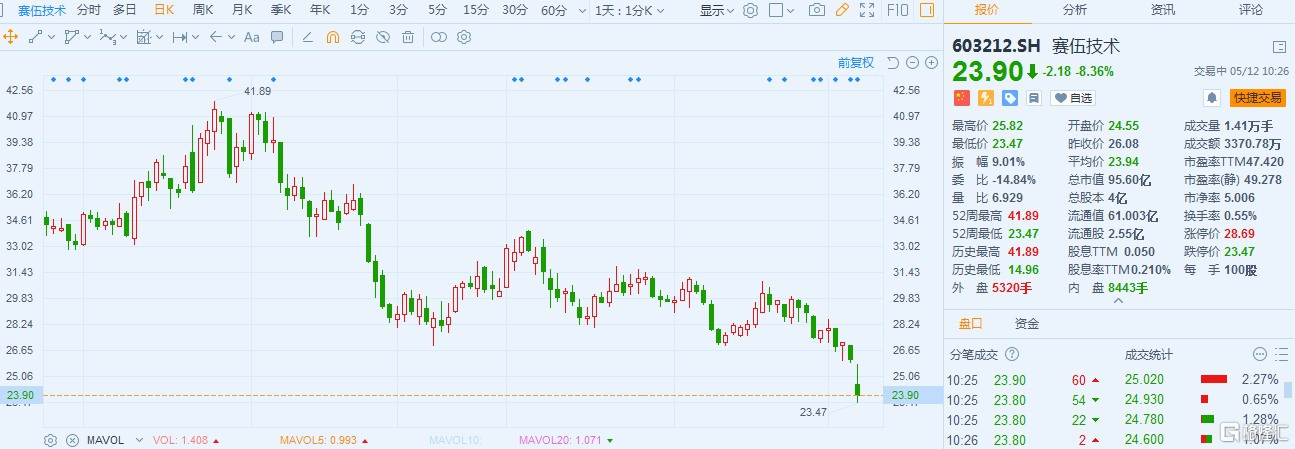The image size is (1295, 449).
Task: Open the 分析 analysis tab
Action: 1075,10
